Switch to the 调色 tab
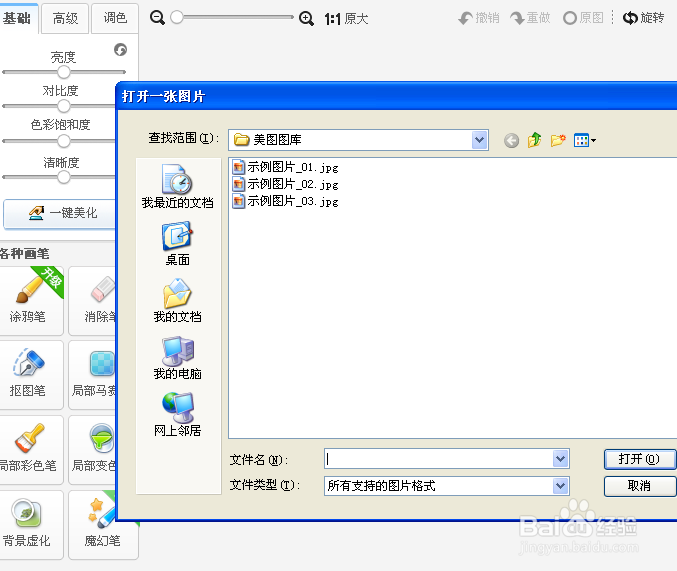 (x=115, y=18)
